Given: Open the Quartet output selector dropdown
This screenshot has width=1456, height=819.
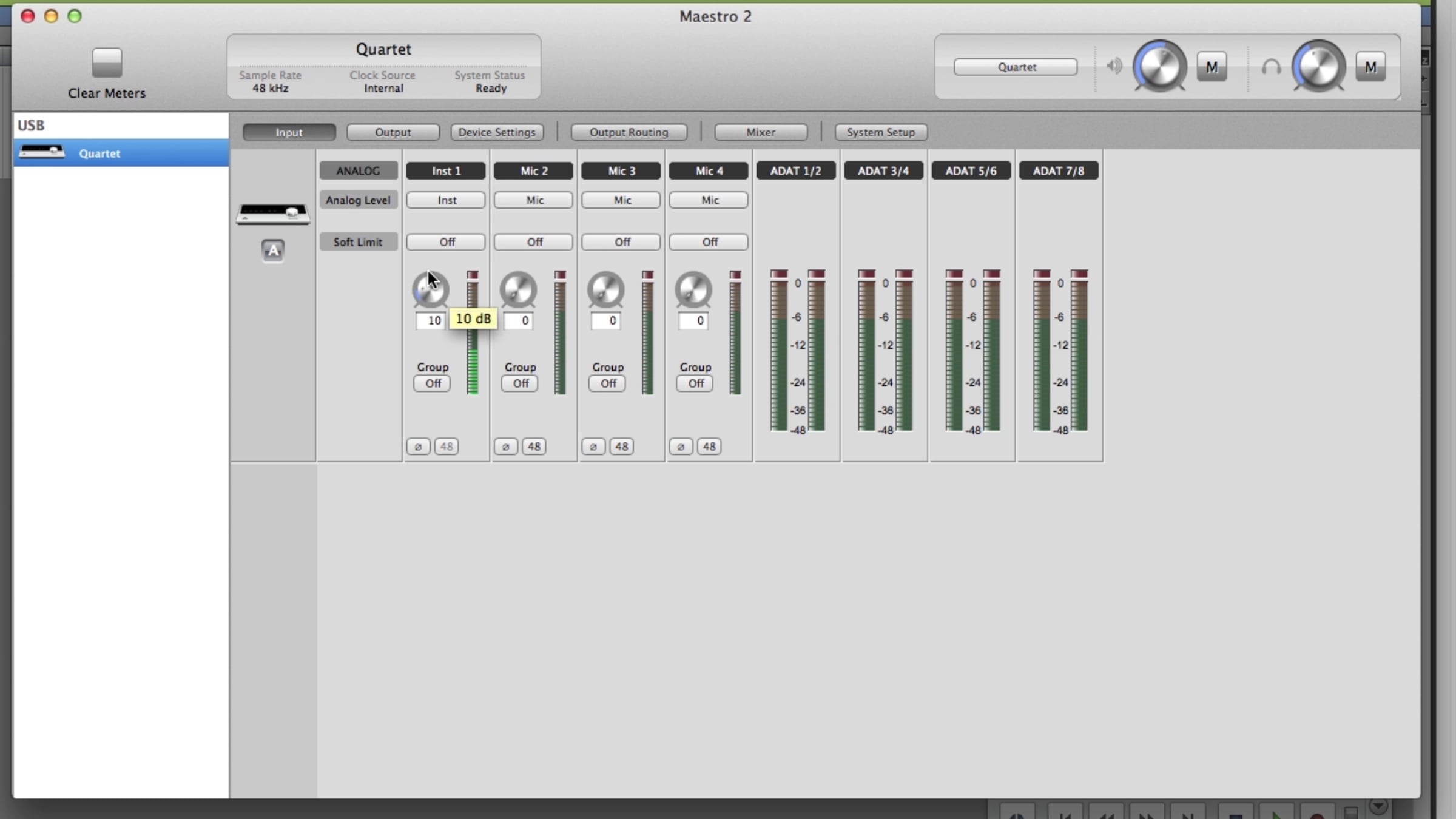Looking at the screenshot, I should point(1016,67).
